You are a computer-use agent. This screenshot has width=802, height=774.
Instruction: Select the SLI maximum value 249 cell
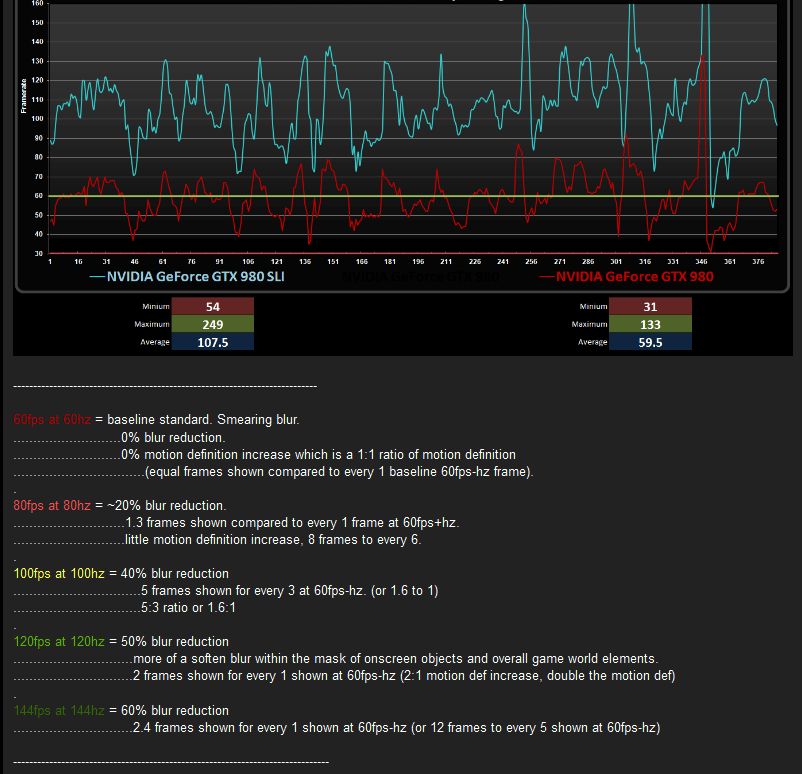pos(212,324)
